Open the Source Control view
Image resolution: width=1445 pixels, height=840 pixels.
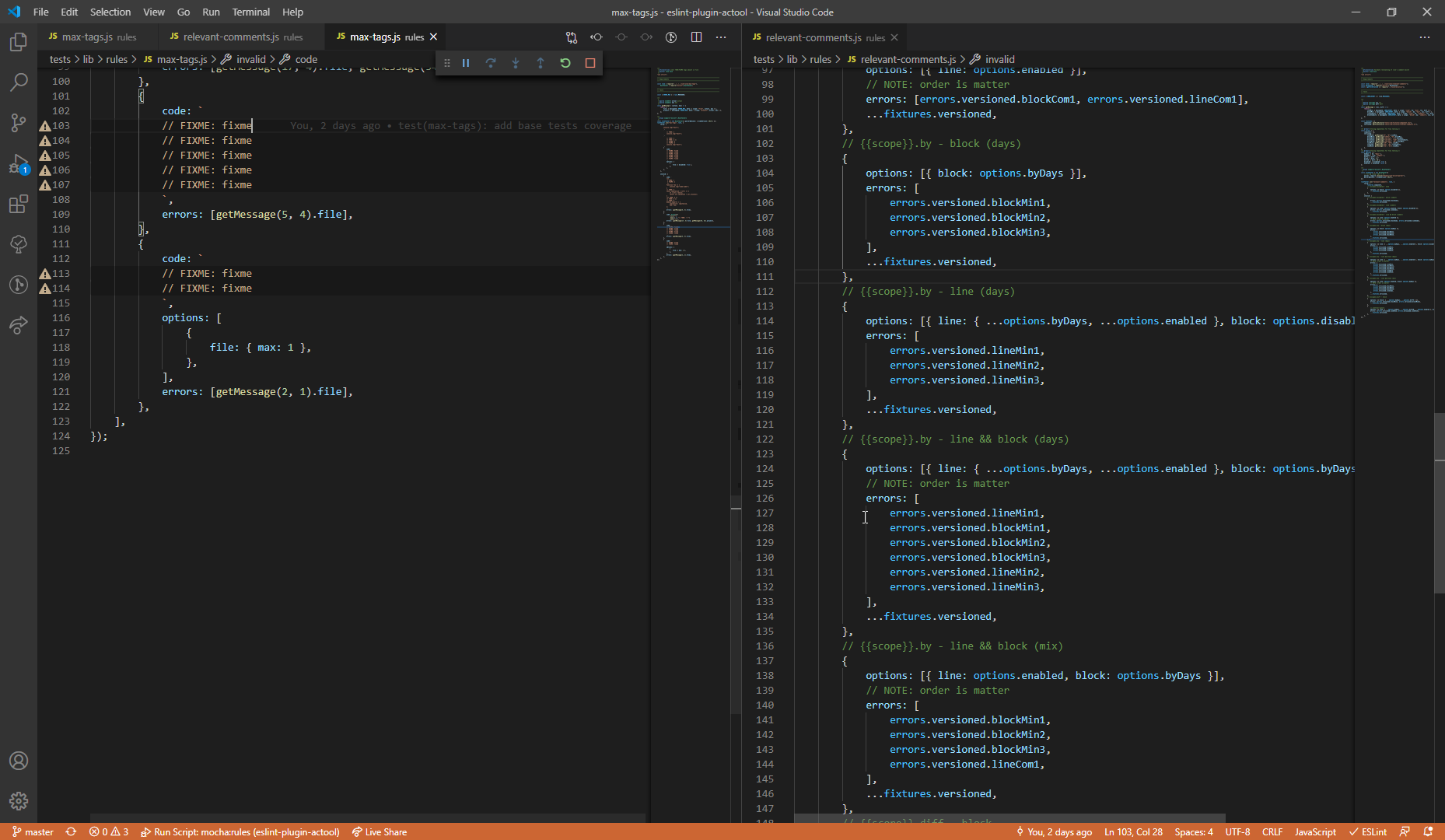click(19, 123)
